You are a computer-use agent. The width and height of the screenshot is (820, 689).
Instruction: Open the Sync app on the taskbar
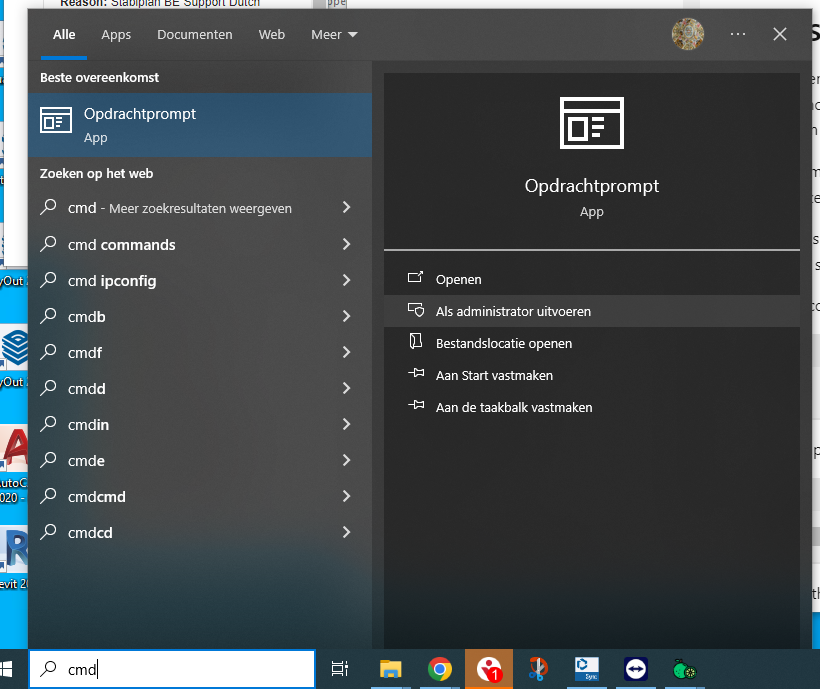pos(587,669)
